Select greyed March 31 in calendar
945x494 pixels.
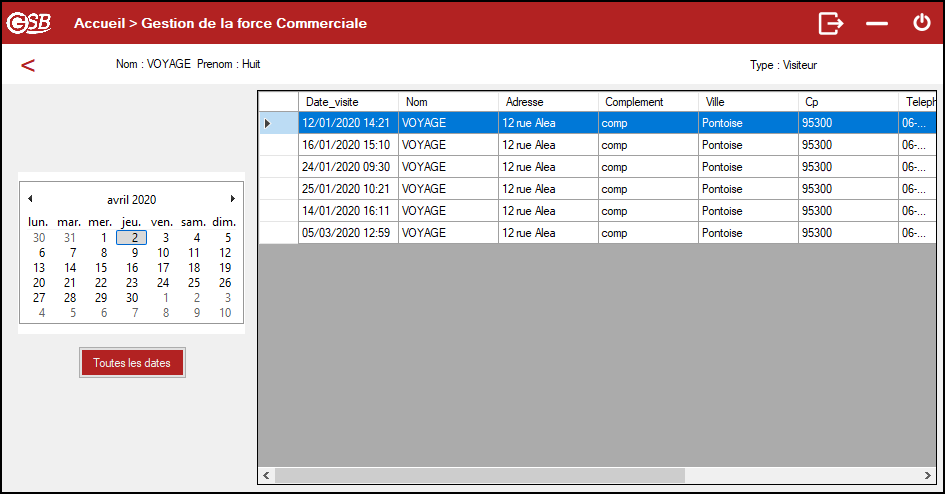[70, 237]
